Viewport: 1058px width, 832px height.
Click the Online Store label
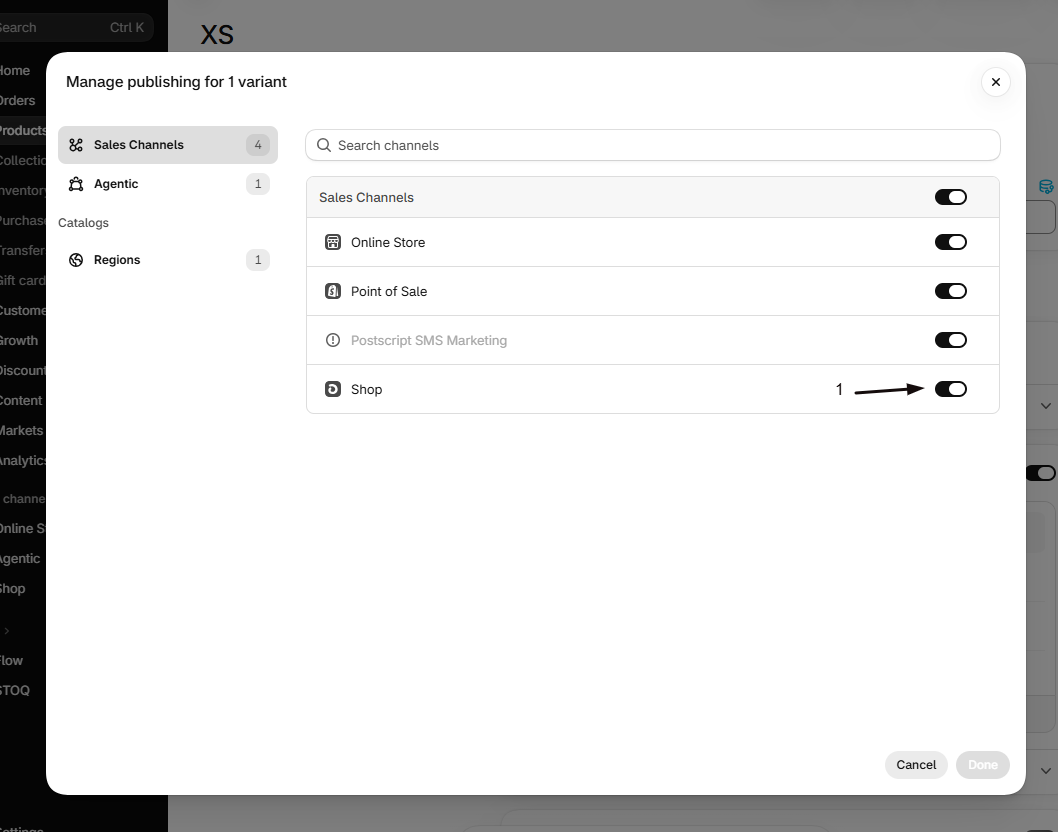tap(388, 242)
